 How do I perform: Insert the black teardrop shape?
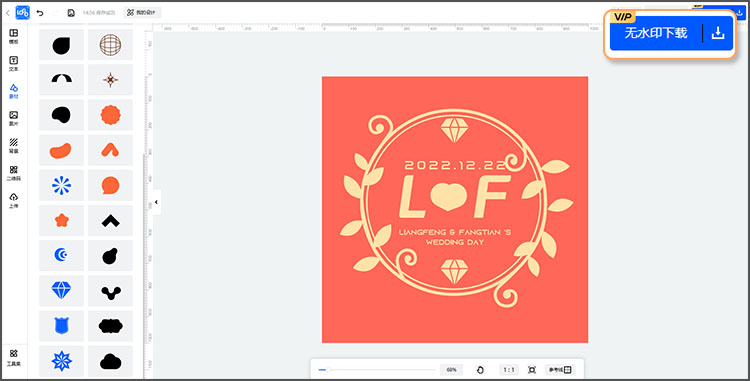[61, 45]
